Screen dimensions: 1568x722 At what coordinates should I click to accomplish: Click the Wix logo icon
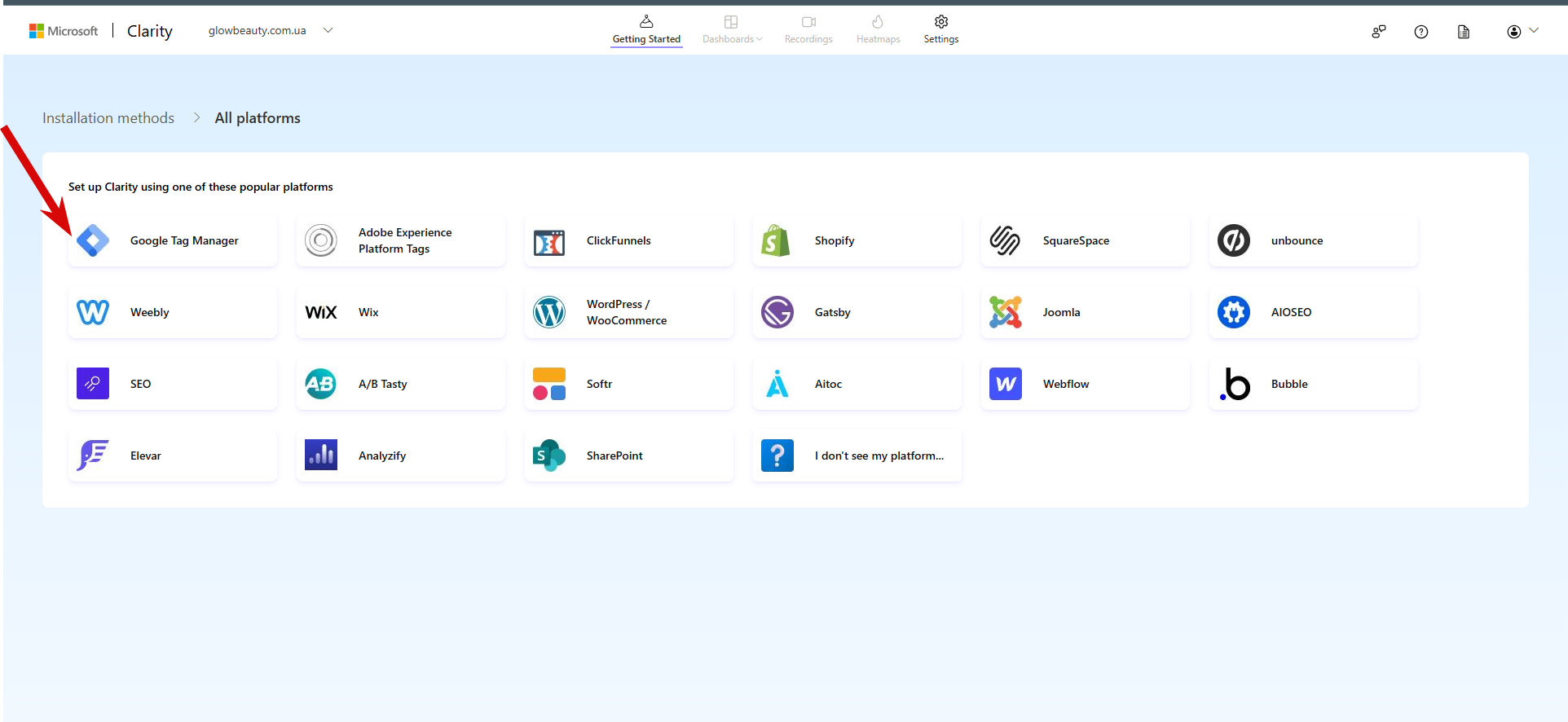(321, 312)
